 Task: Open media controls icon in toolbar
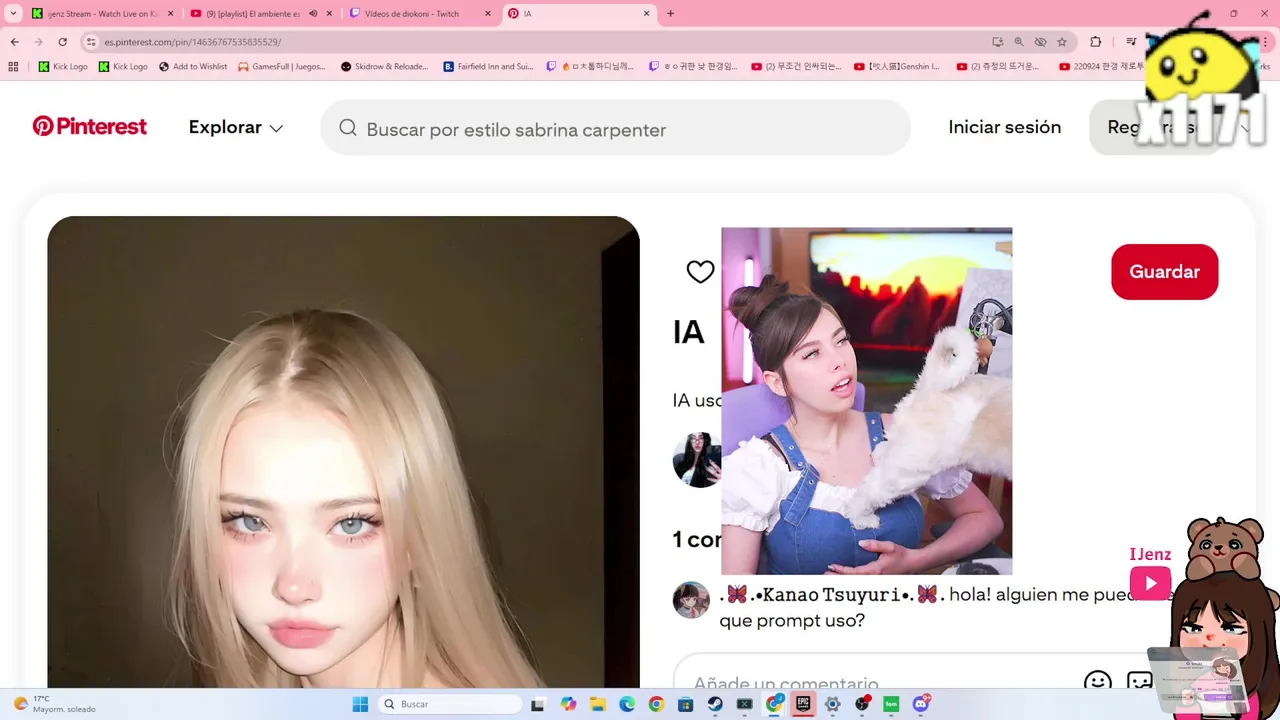pyautogui.click(x=1131, y=42)
